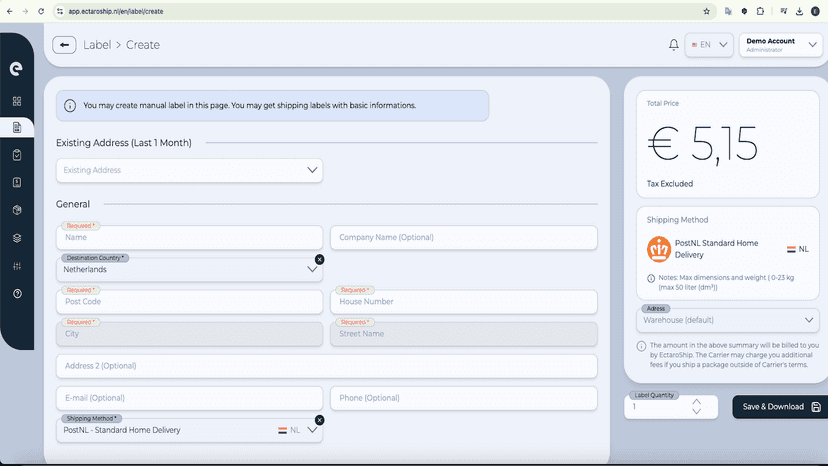Click the back arrow button
828x466 pixels.
tap(64, 45)
